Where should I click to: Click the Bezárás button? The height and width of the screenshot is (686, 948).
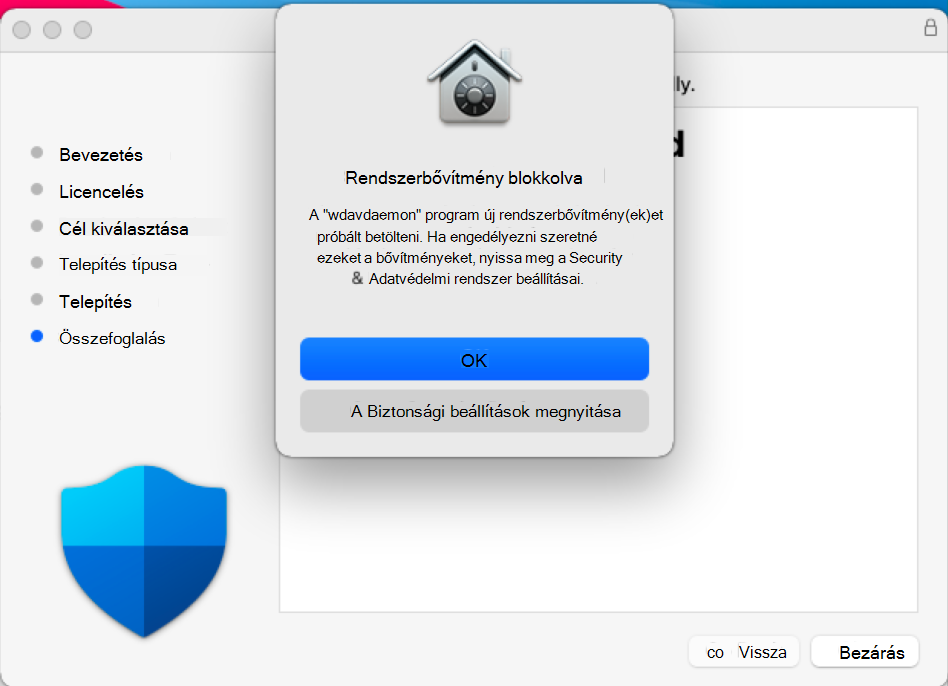[x=865, y=652]
